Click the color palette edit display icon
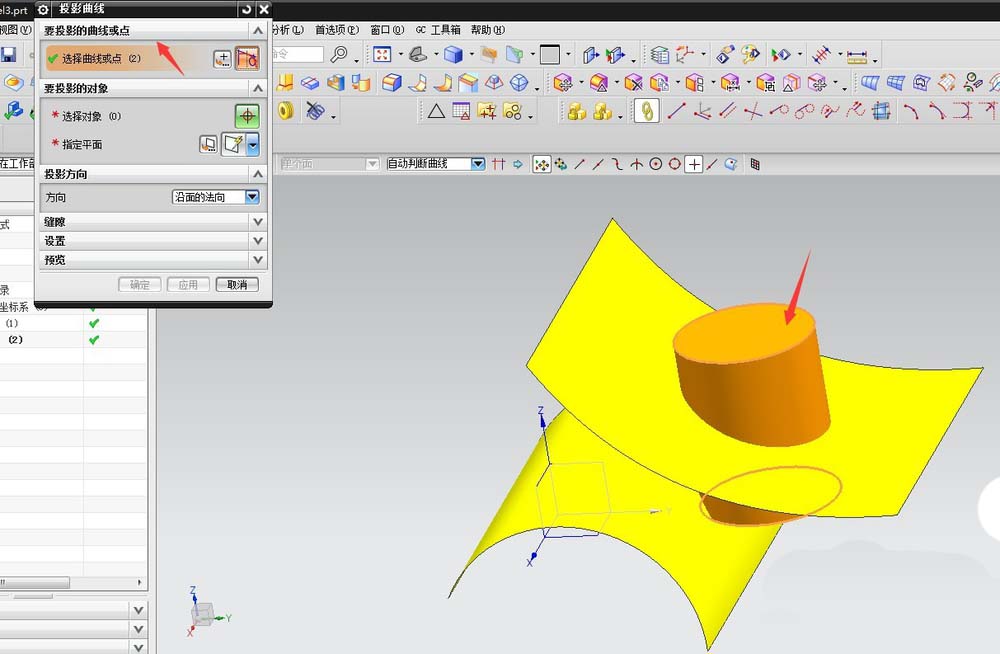The image size is (1000, 654). [750, 55]
